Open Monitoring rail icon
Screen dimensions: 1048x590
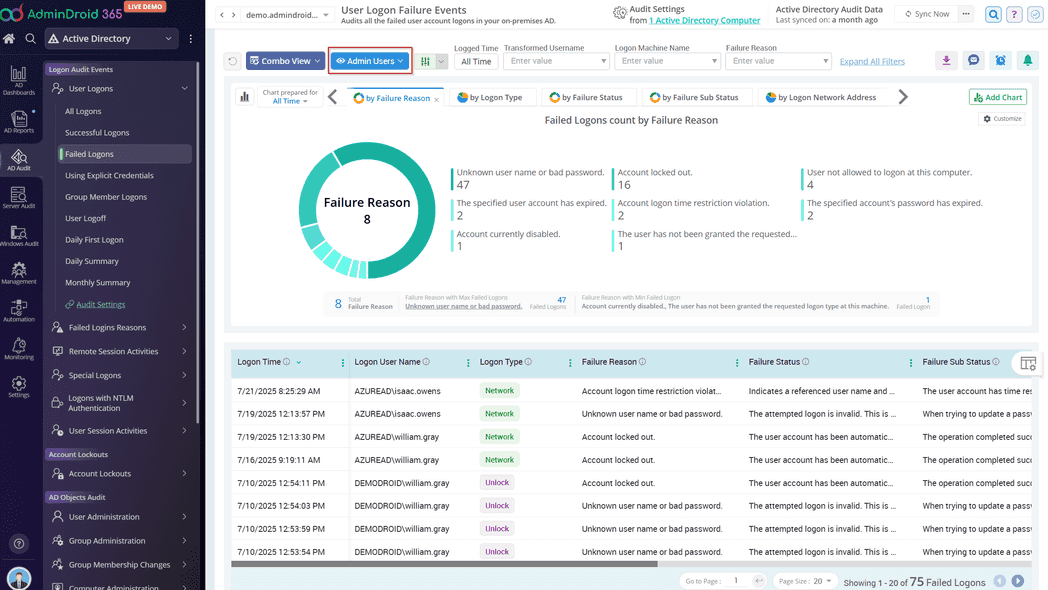[19, 349]
